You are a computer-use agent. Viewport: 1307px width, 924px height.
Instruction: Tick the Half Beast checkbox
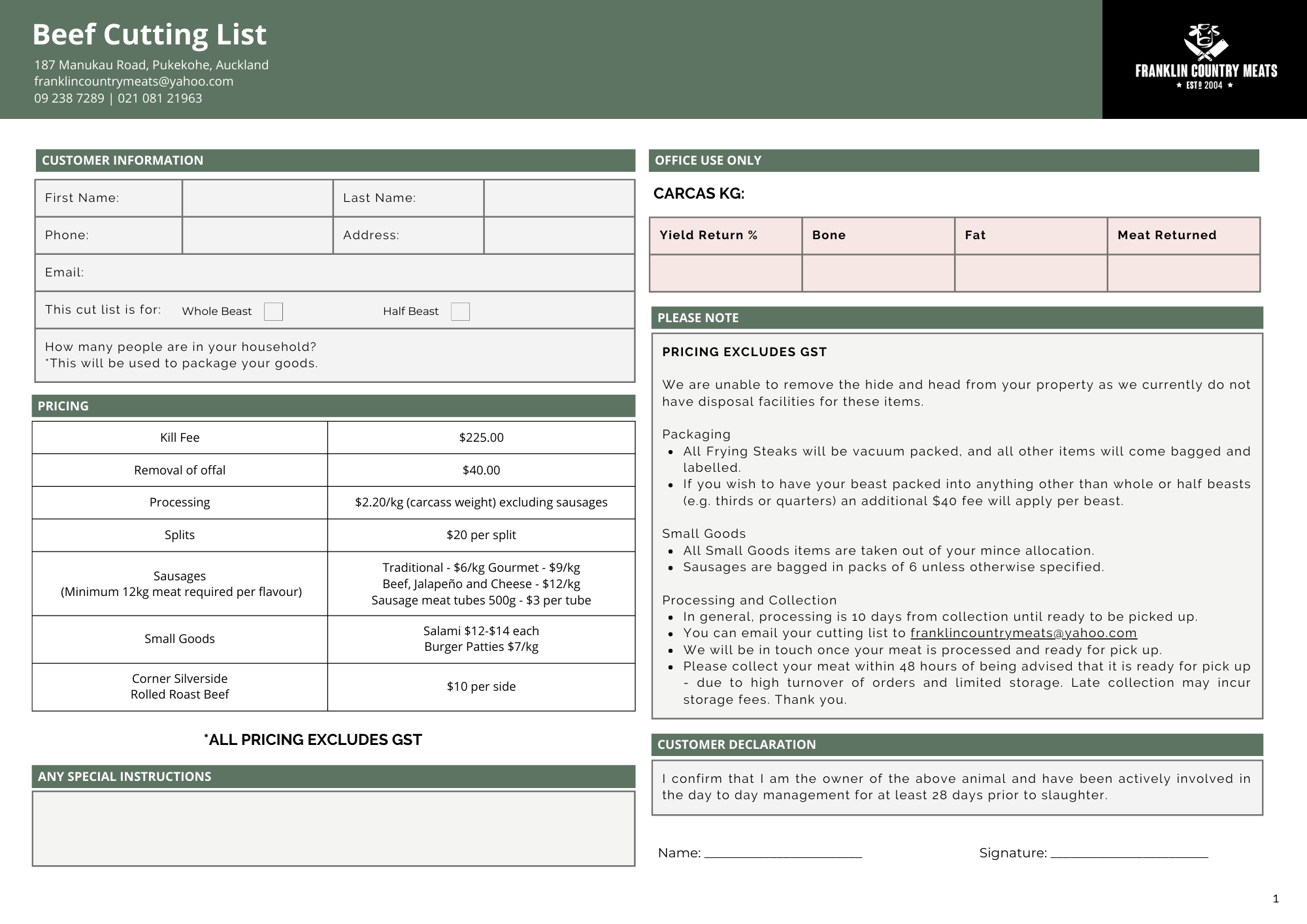(x=460, y=312)
